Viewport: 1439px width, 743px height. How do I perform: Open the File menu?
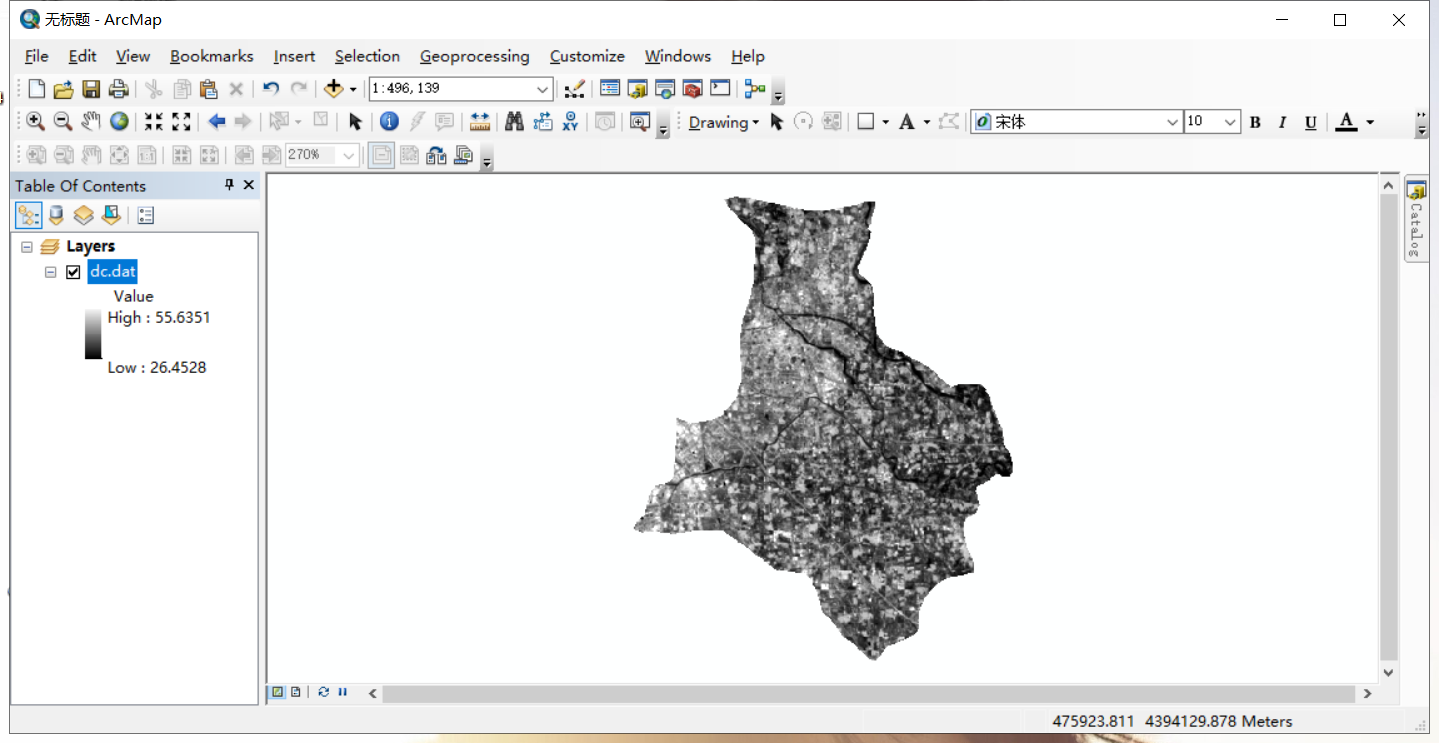click(x=36, y=56)
